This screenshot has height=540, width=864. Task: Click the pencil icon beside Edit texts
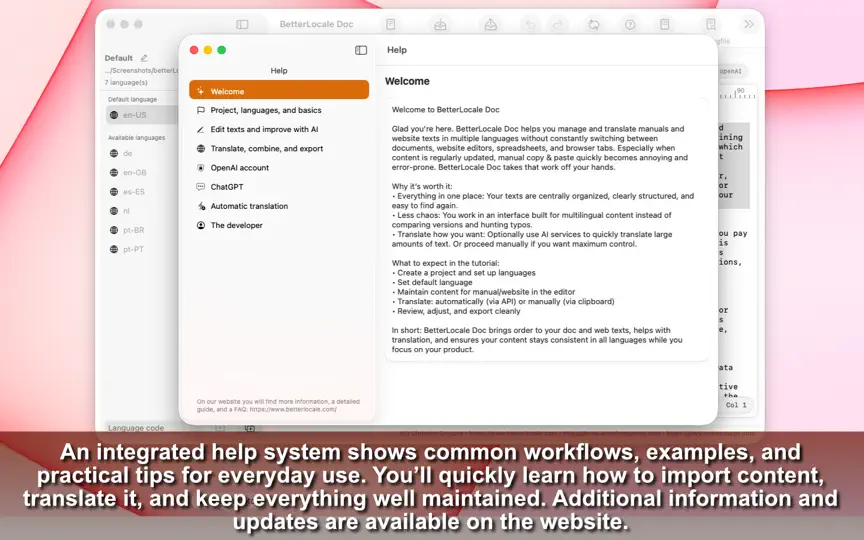(201, 129)
